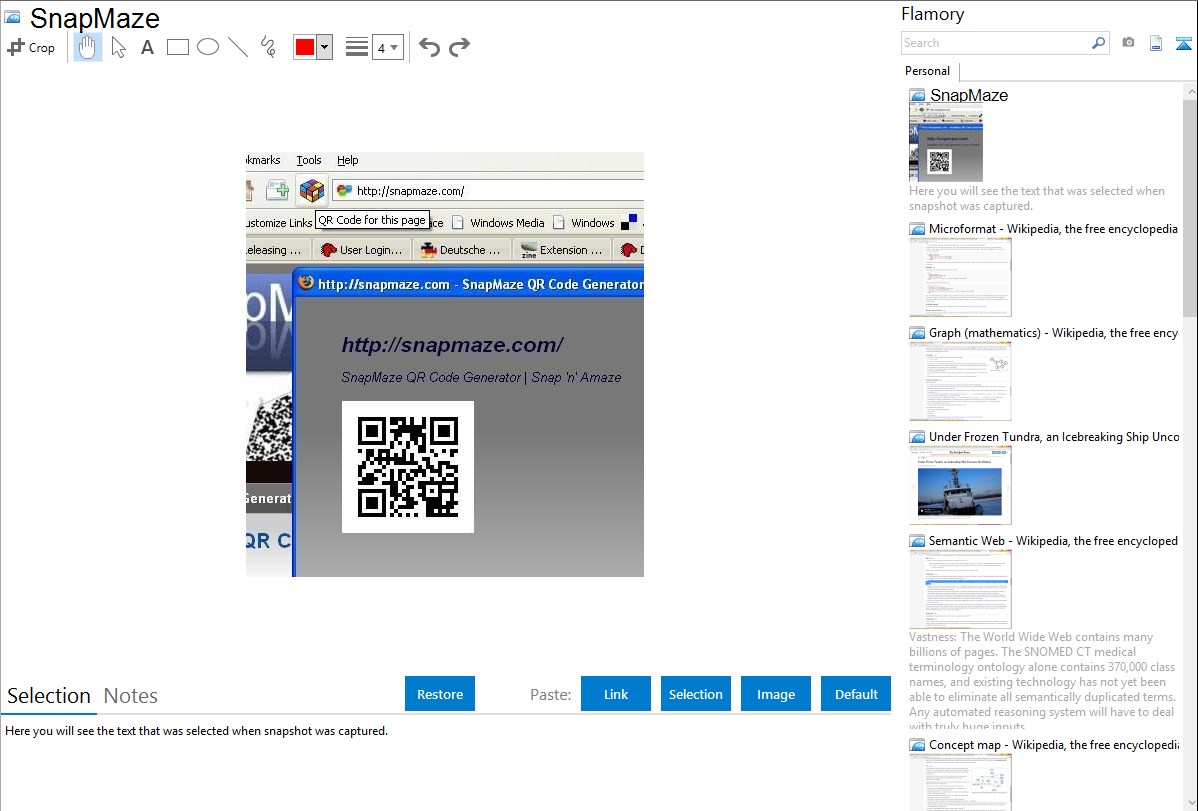Choose the straight line tool
The image size is (1198, 811).
238,47
